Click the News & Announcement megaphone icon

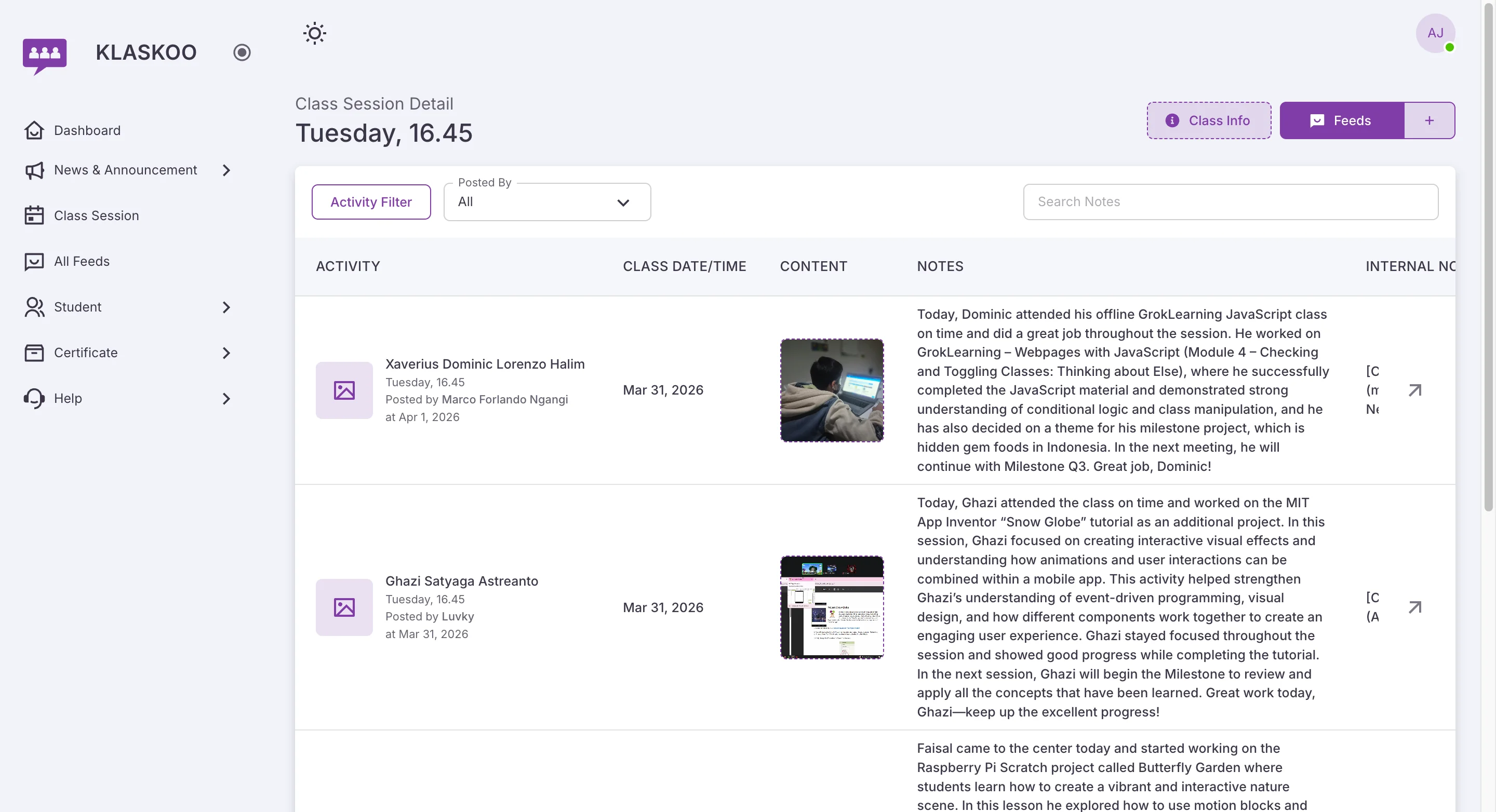tap(34, 170)
